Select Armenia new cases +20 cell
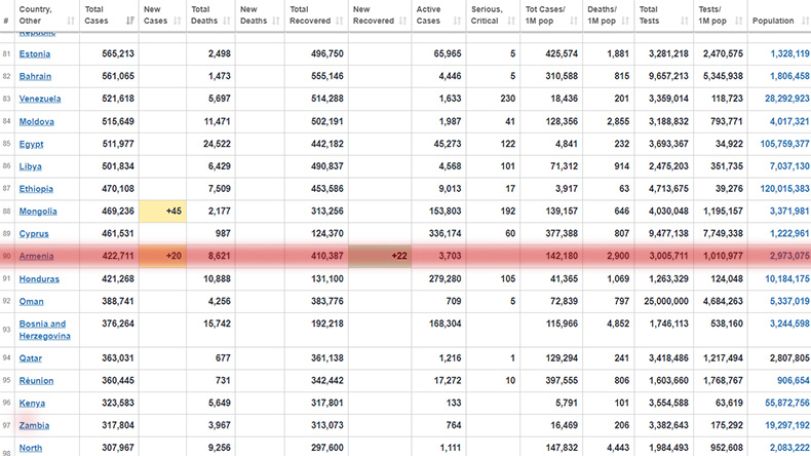811x456 pixels. tap(162, 256)
